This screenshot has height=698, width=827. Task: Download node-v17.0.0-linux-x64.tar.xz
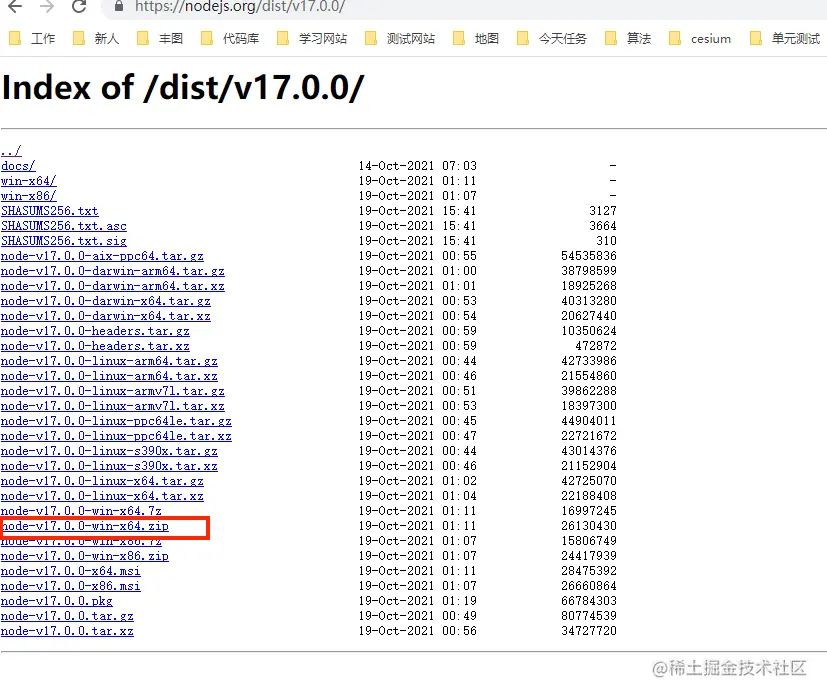[x=102, y=496]
